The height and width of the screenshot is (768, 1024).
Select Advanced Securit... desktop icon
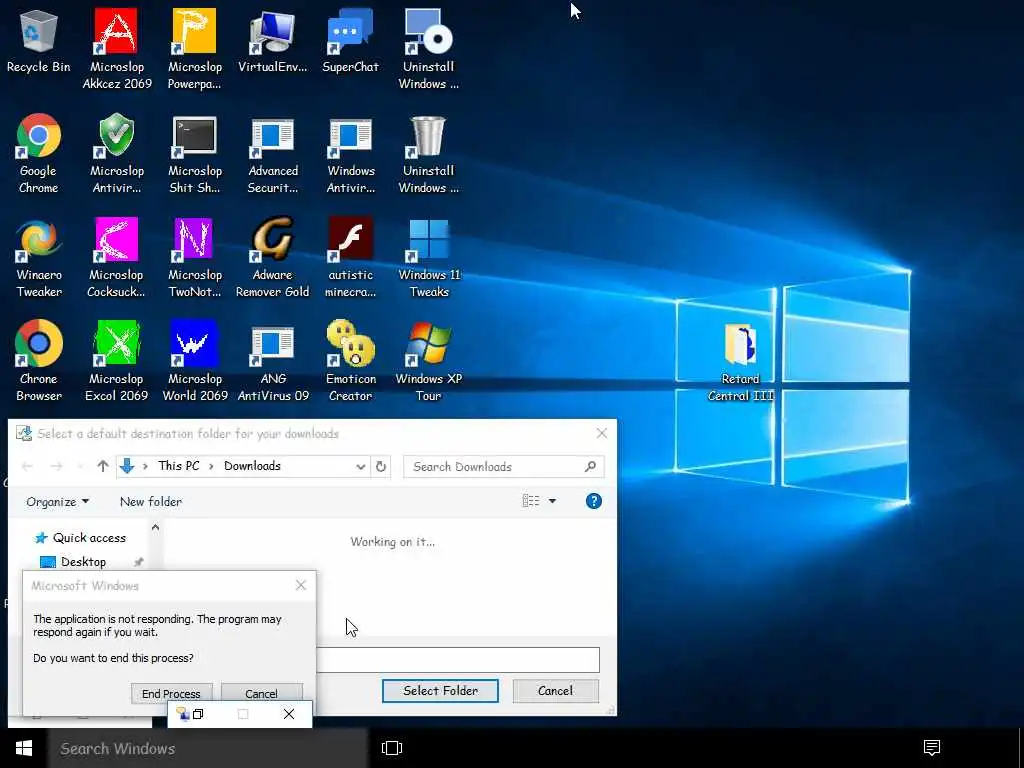tap(272, 153)
